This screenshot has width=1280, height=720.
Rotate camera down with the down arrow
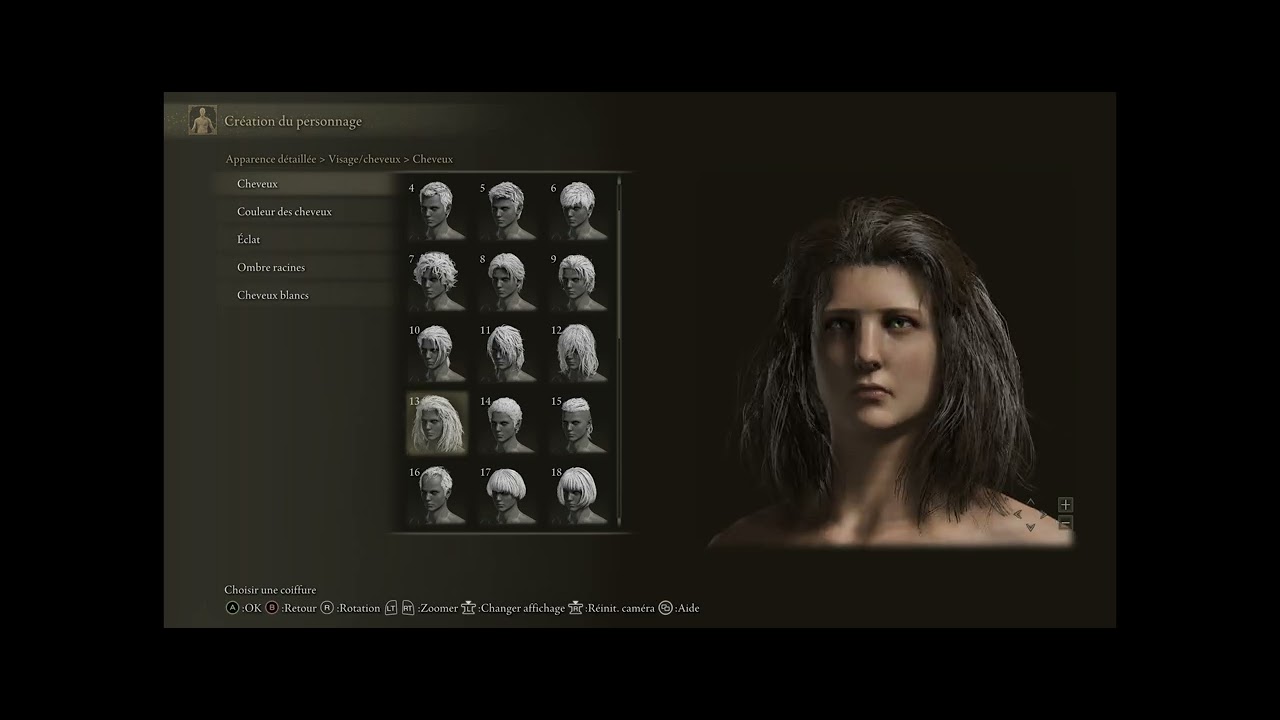click(x=1031, y=527)
